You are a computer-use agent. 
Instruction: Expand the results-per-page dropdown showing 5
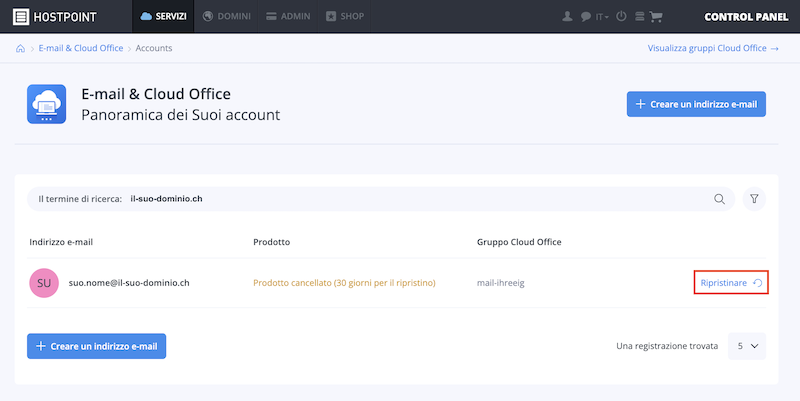pos(747,346)
